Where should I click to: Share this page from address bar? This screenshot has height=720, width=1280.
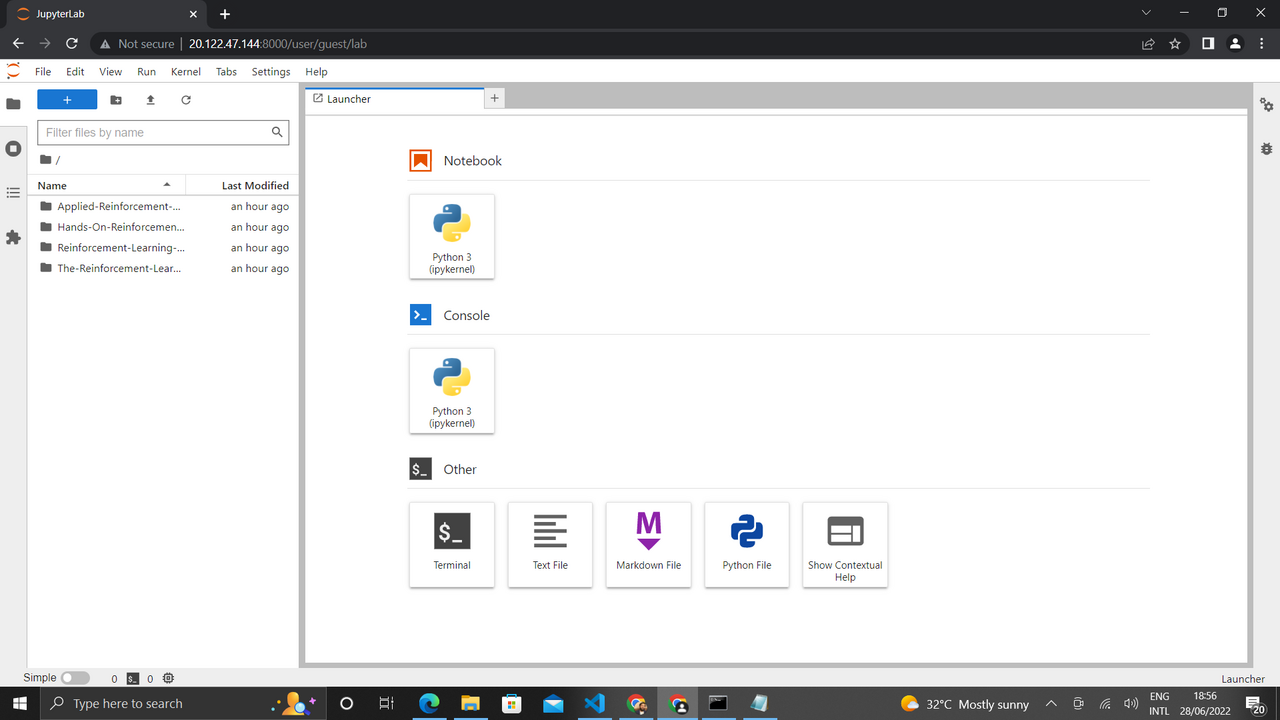click(x=1148, y=44)
